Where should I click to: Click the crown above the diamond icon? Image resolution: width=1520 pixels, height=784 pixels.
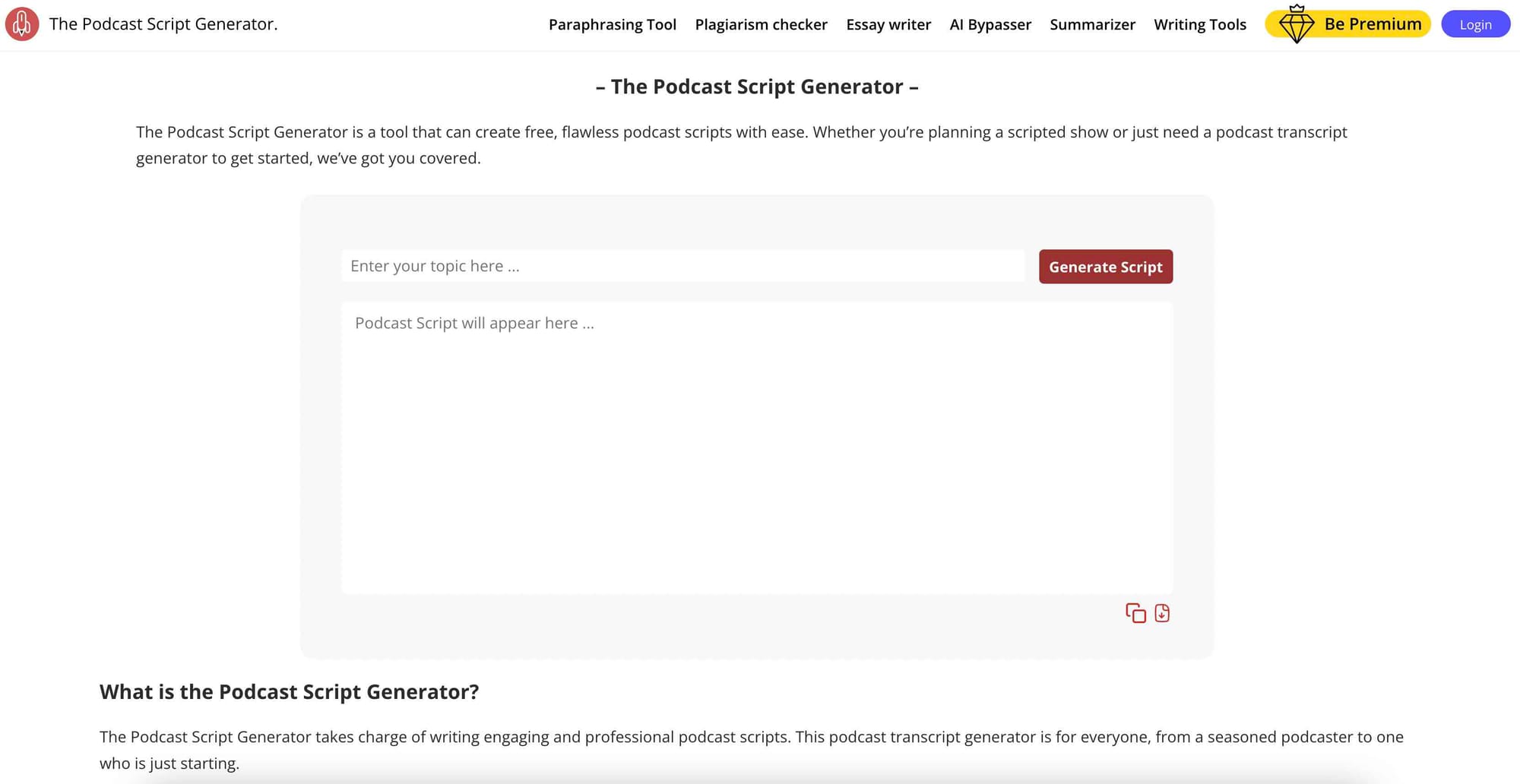pos(1297,8)
